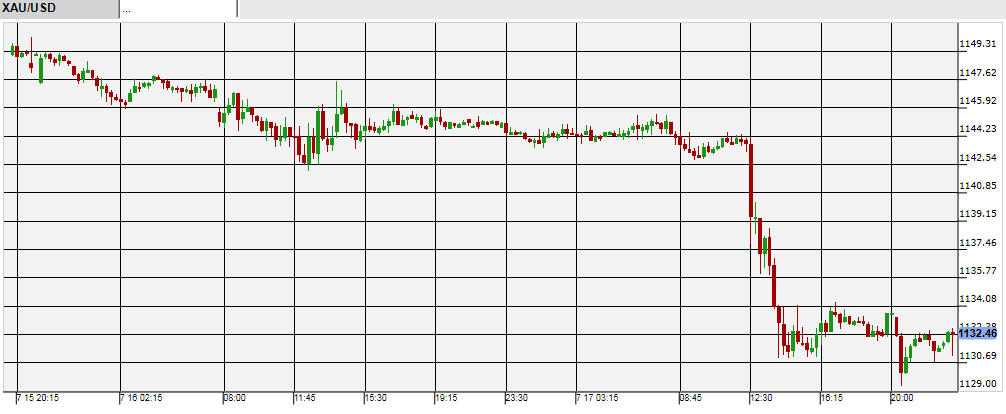Select the 1137.46 price axis label

976,243
